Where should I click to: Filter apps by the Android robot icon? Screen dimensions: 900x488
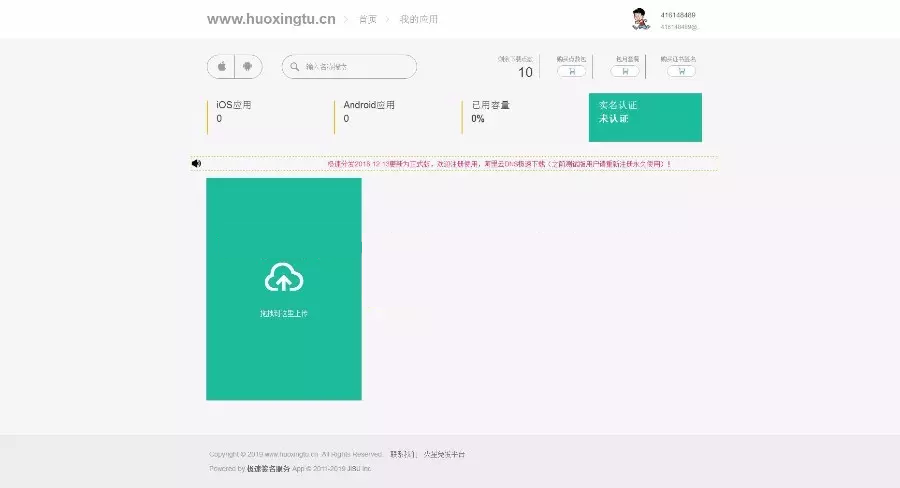pos(248,67)
